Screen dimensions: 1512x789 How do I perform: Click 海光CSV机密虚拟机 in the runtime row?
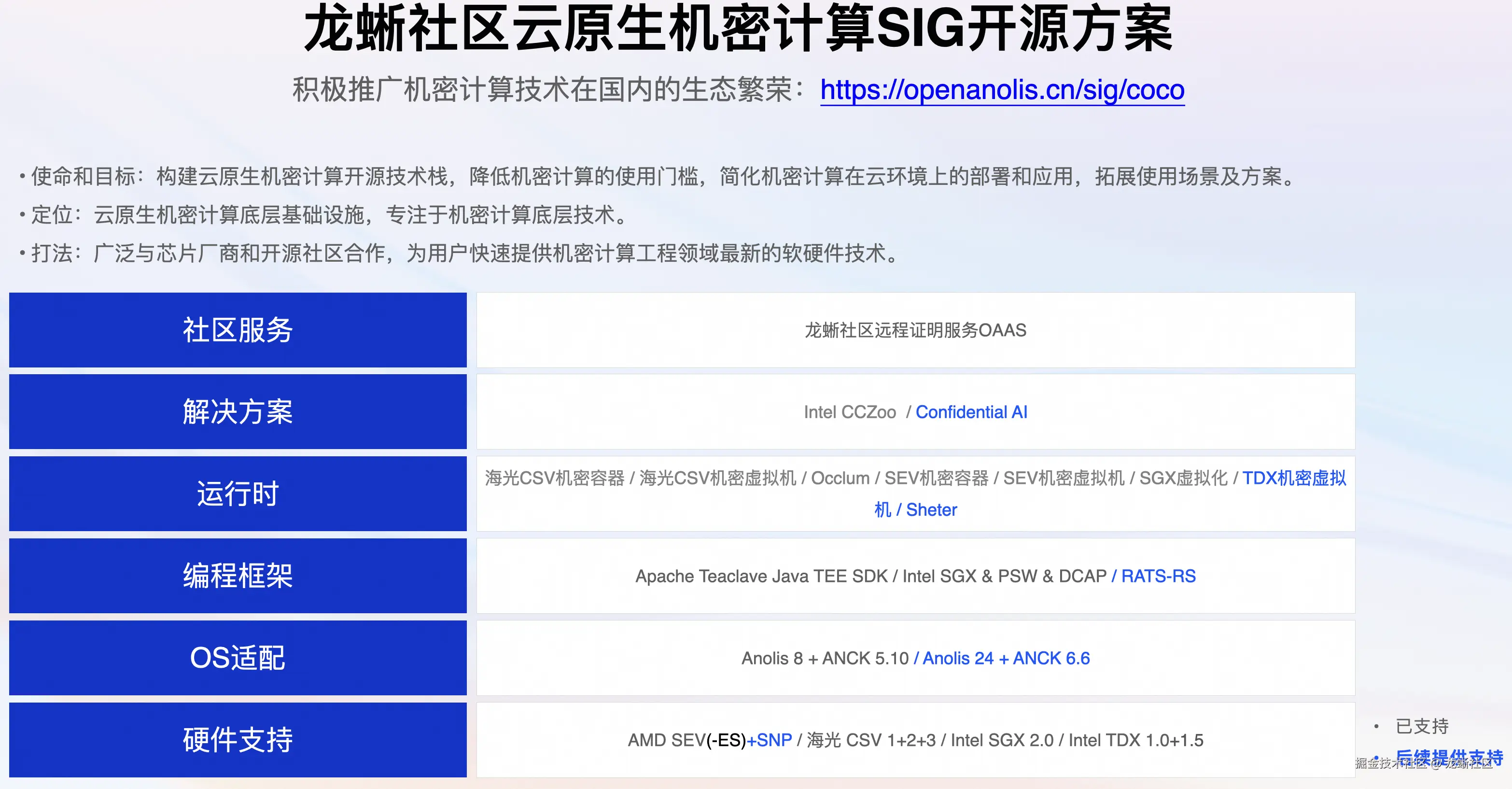(x=718, y=479)
